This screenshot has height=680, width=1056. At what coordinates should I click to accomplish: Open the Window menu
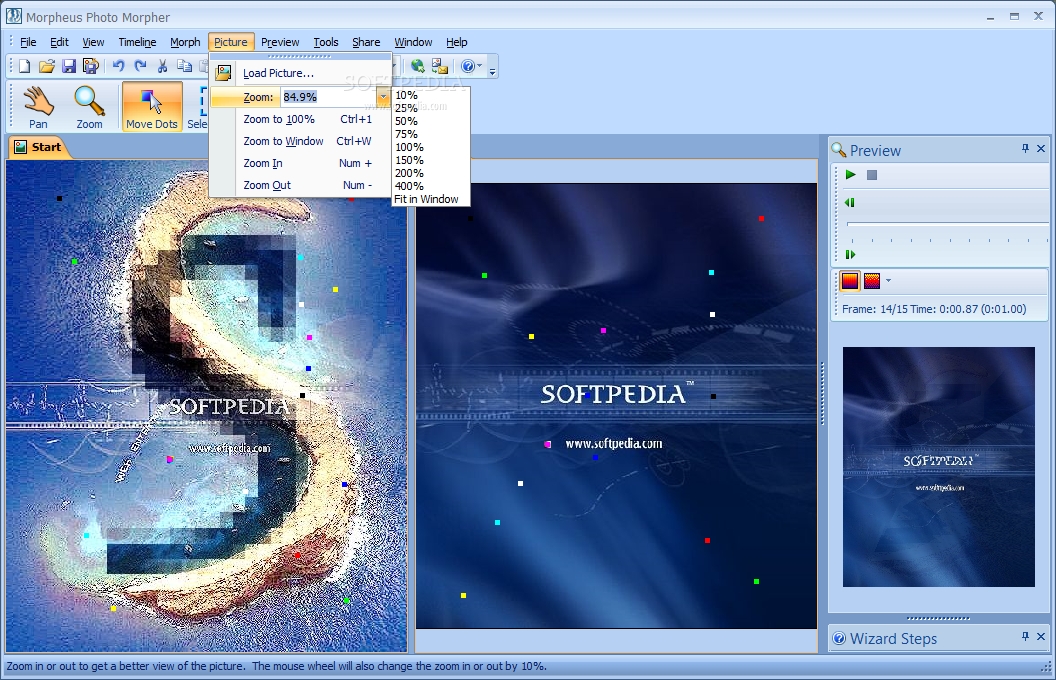[x=414, y=42]
